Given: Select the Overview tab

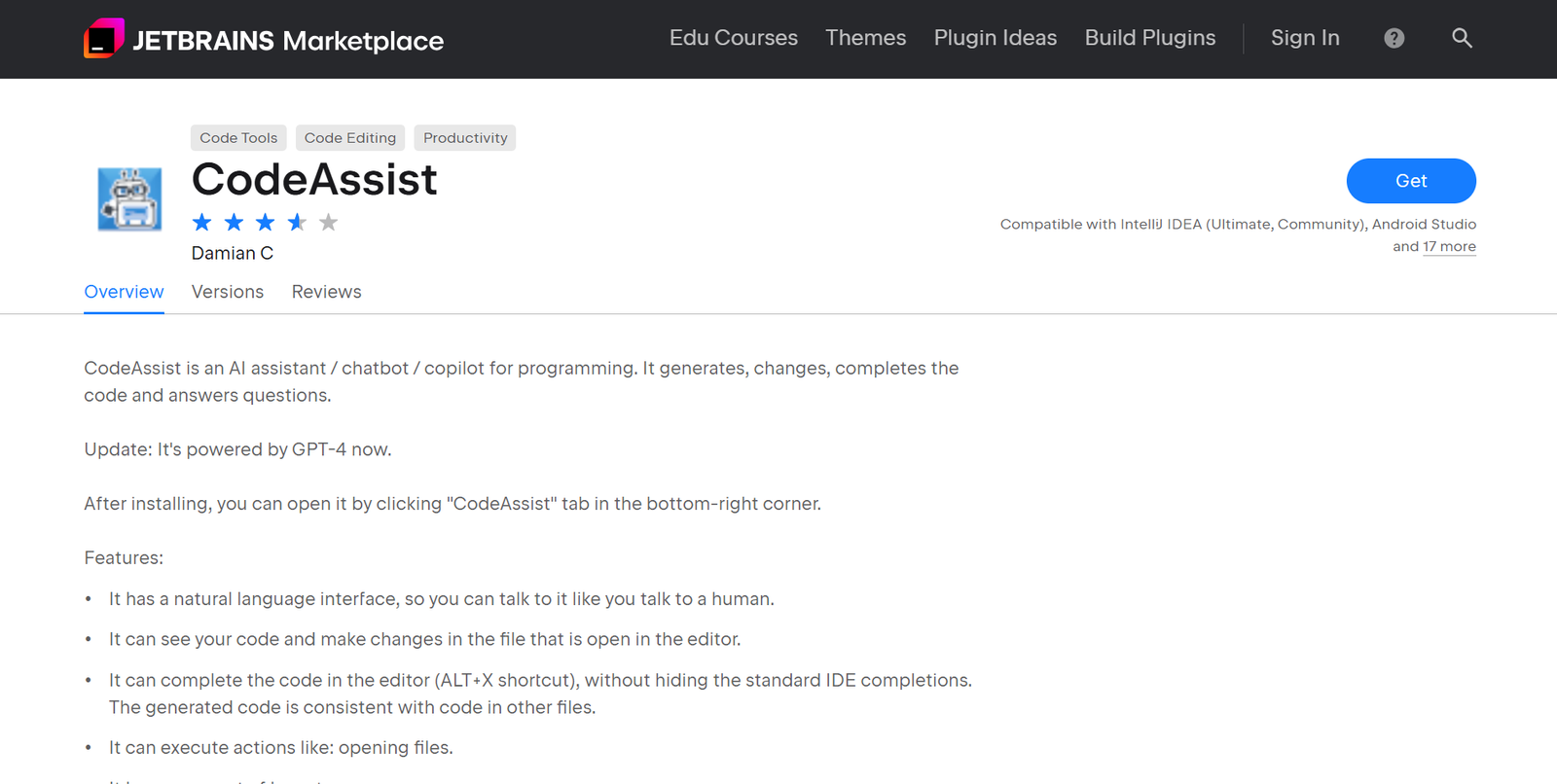Looking at the screenshot, I should pos(124,292).
